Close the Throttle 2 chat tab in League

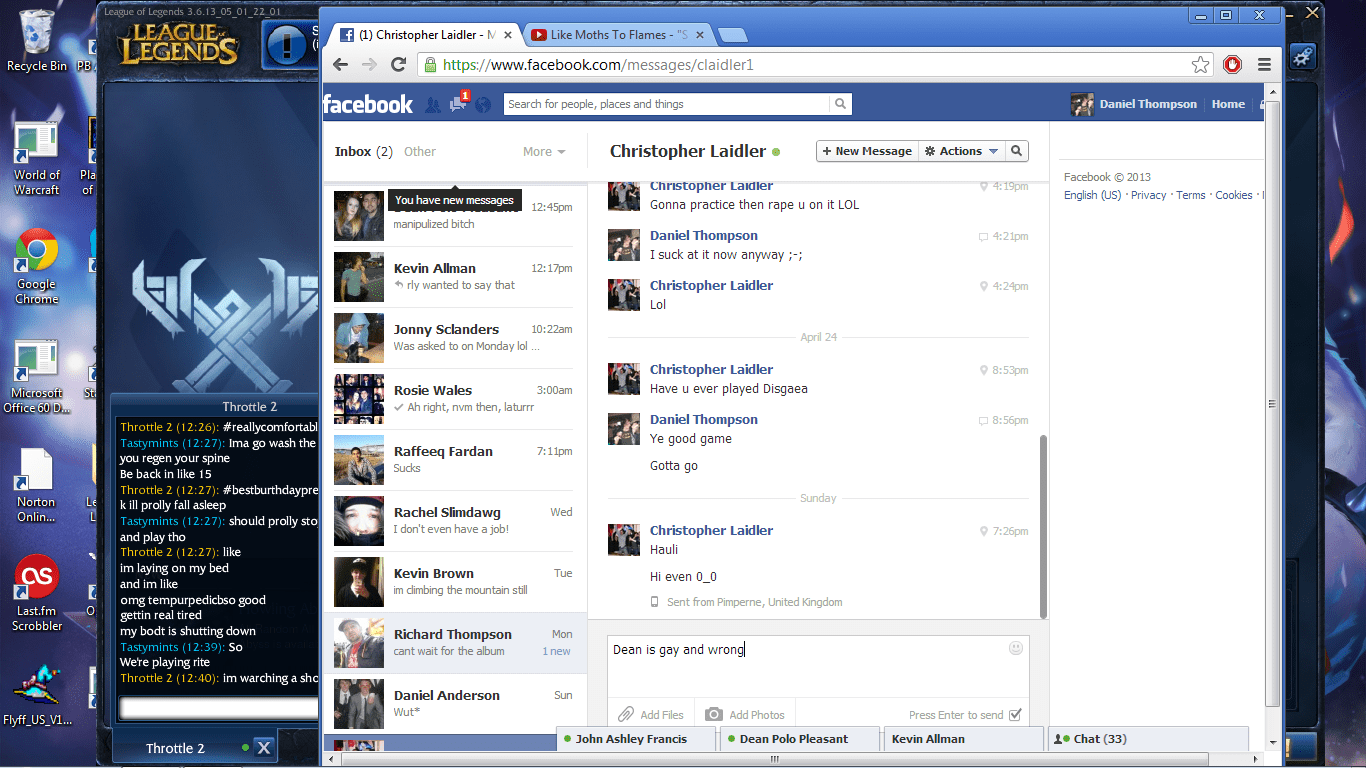[x=263, y=747]
